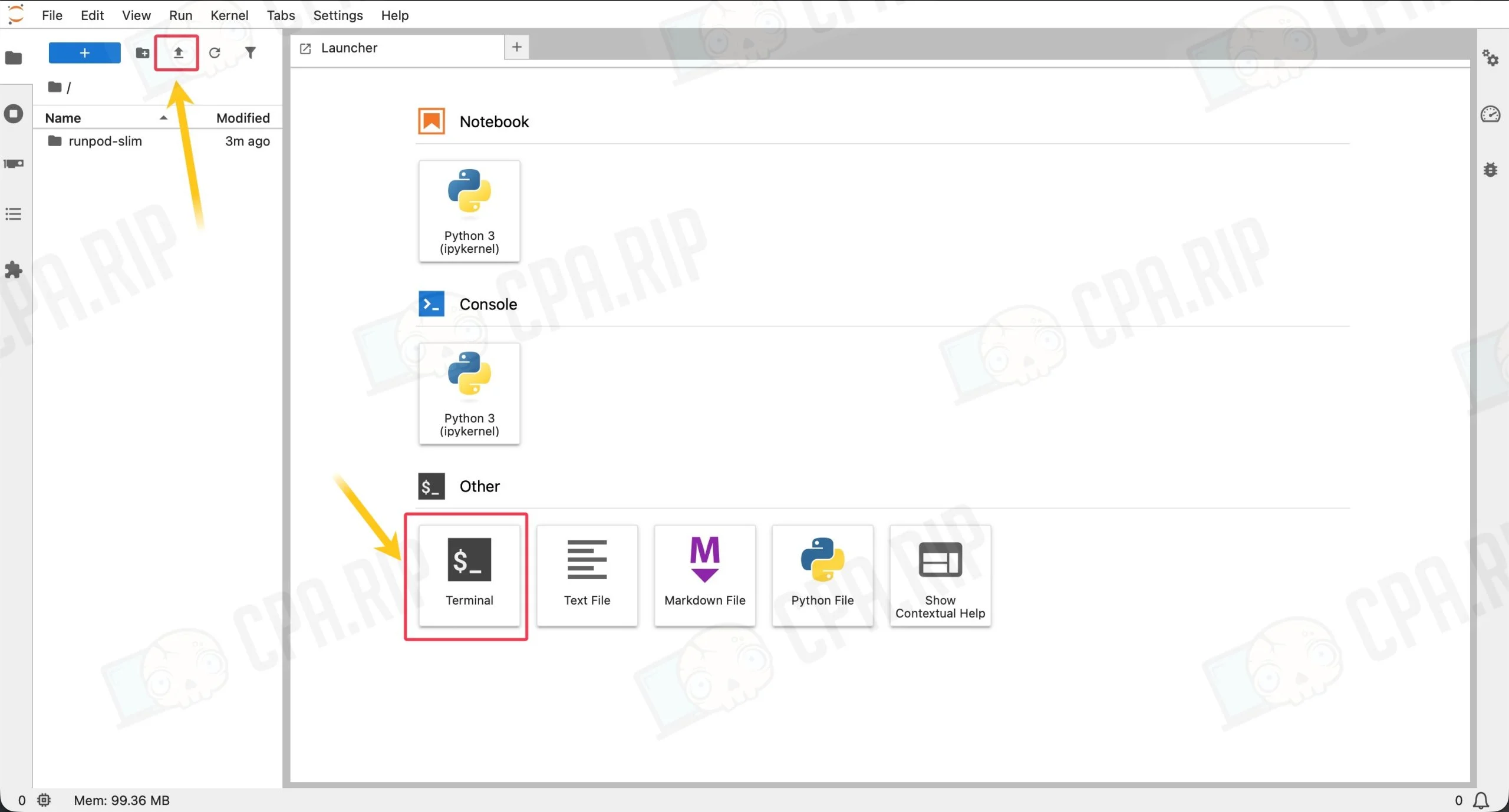Open the Extension Manager puzzle icon
1509x812 pixels.
pos(14,270)
